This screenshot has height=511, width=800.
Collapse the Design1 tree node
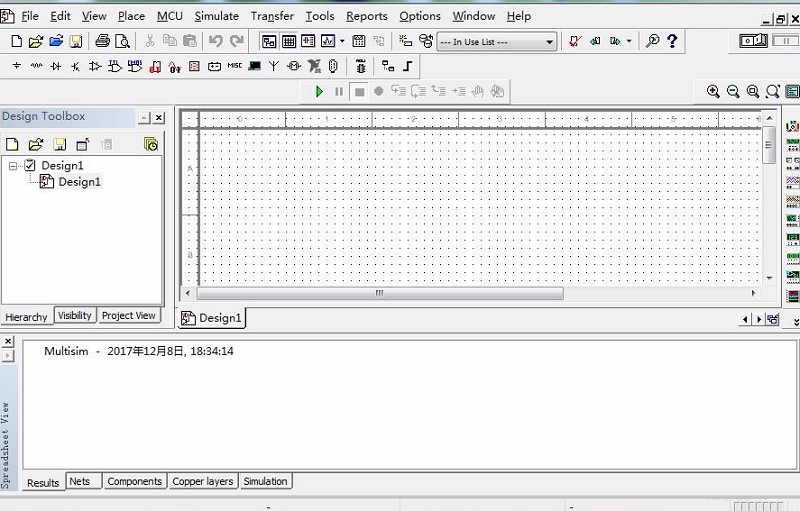[x=13, y=165]
